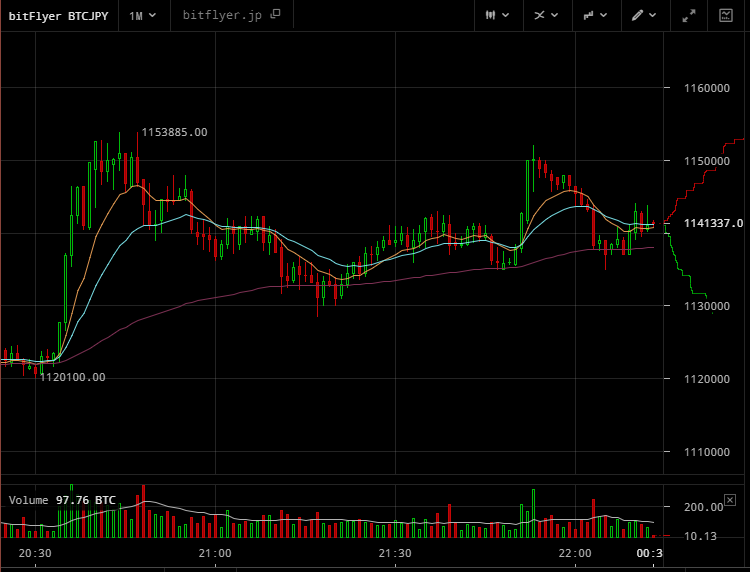Click the 22:00 time axis label
The width and height of the screenshot is (750, 572).
(x=575, y=553)
